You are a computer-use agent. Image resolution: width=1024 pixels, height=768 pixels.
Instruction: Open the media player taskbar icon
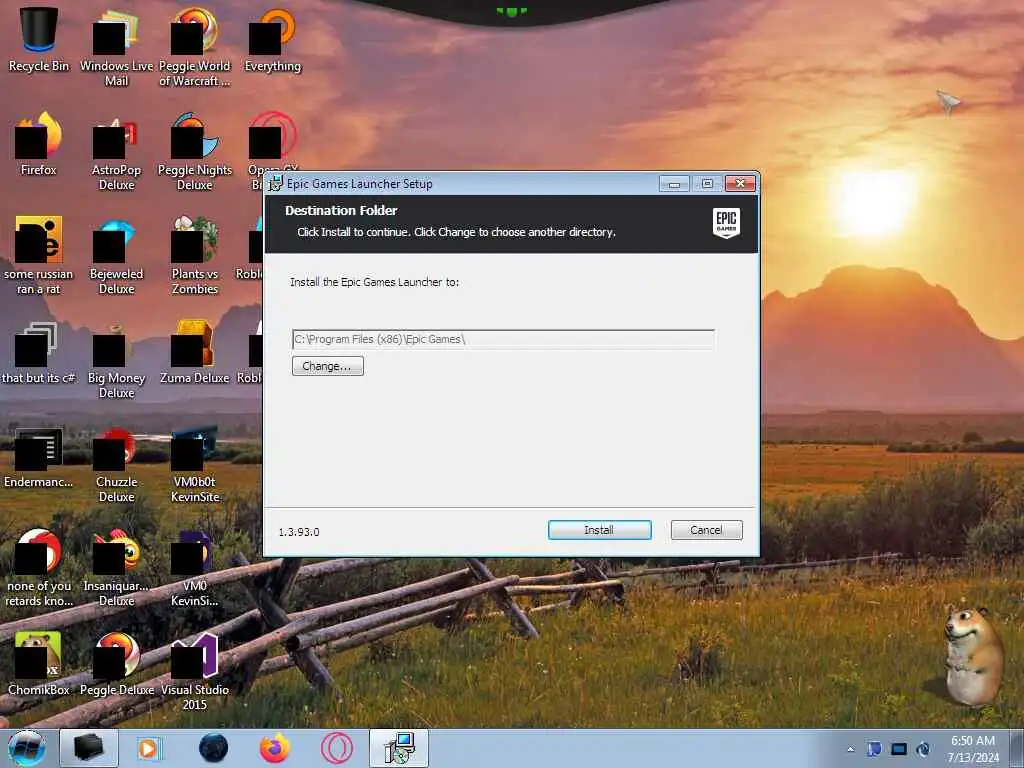149,748
